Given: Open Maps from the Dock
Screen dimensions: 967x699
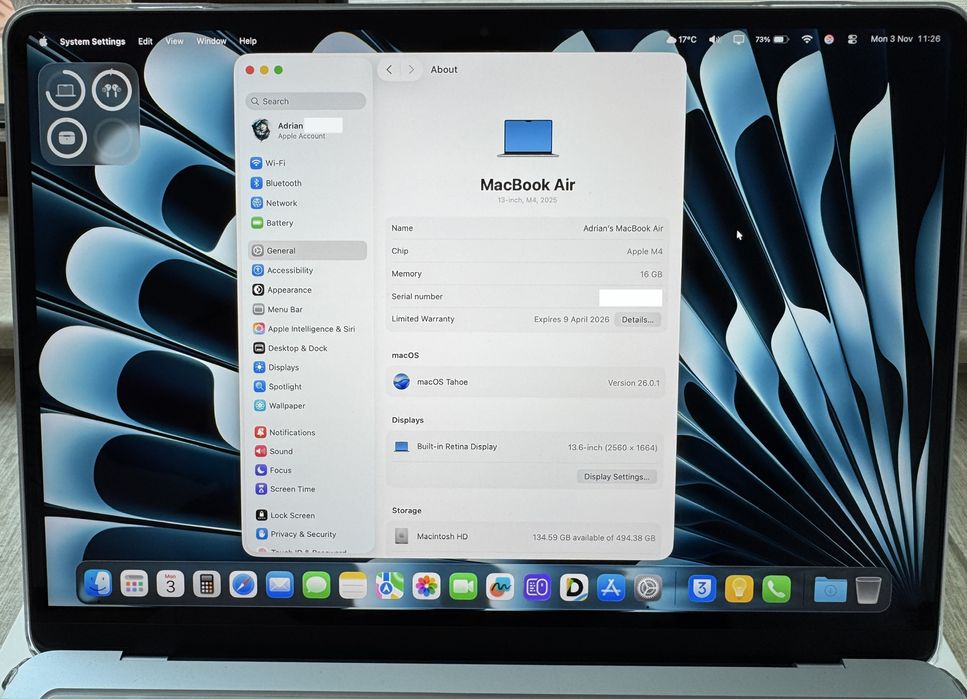Looking at the screenshot, I should 390,586.
